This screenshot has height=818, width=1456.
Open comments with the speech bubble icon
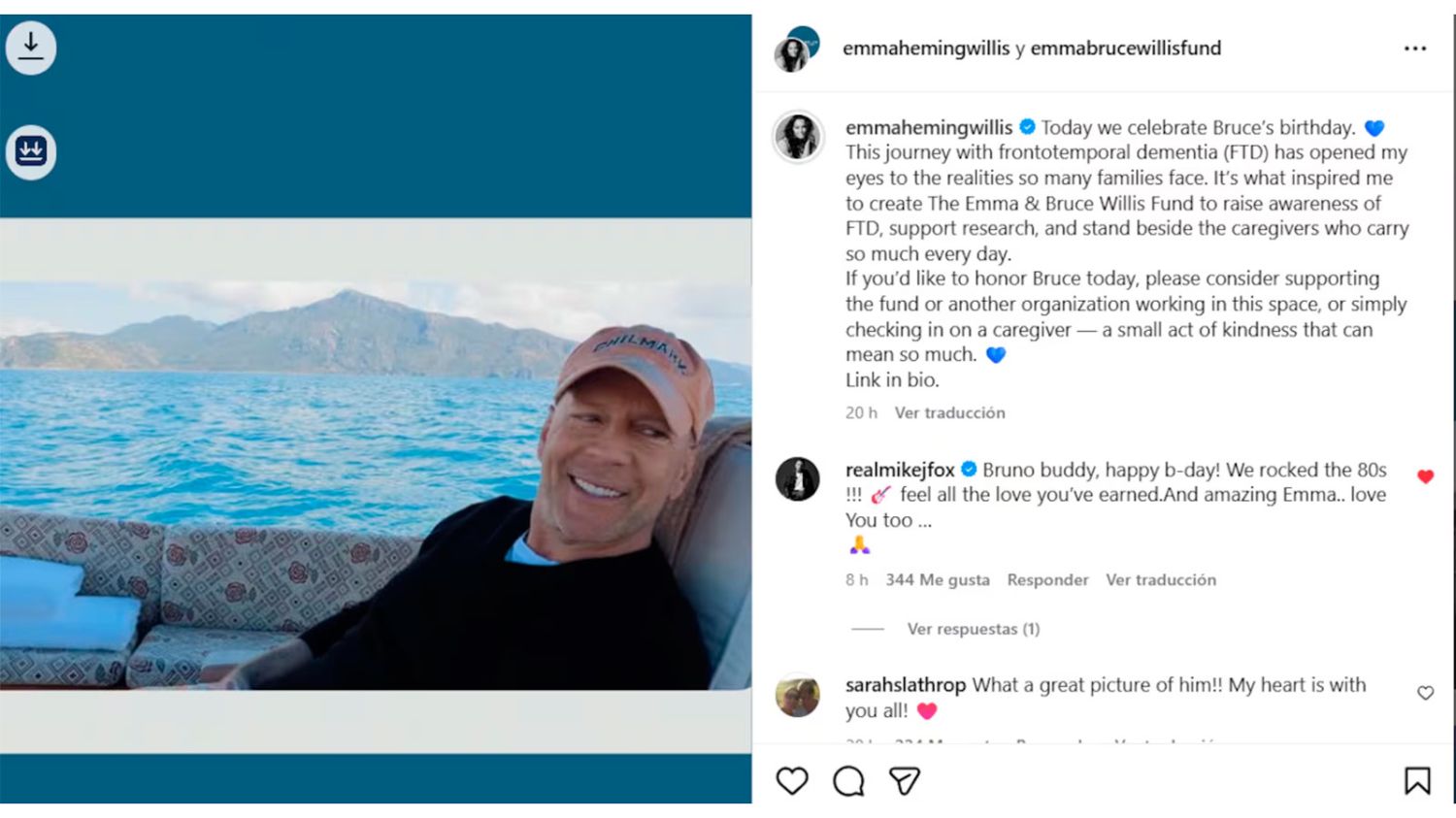click(848, 781)
